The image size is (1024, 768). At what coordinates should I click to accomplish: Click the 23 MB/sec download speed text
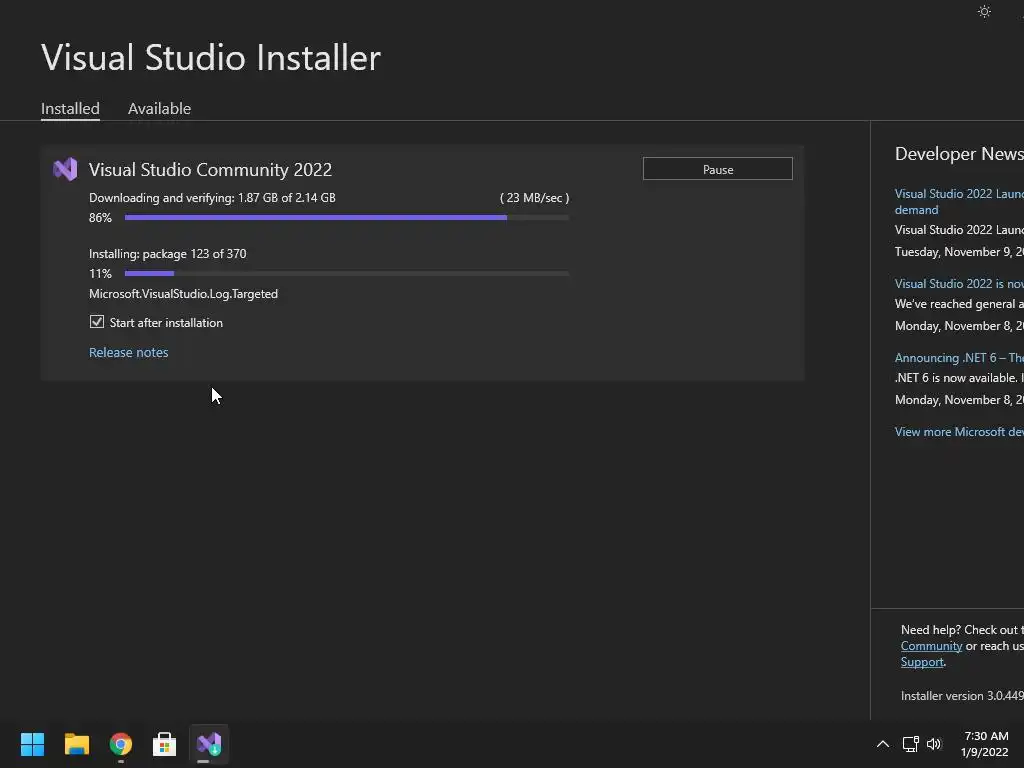tap(535, 198)
